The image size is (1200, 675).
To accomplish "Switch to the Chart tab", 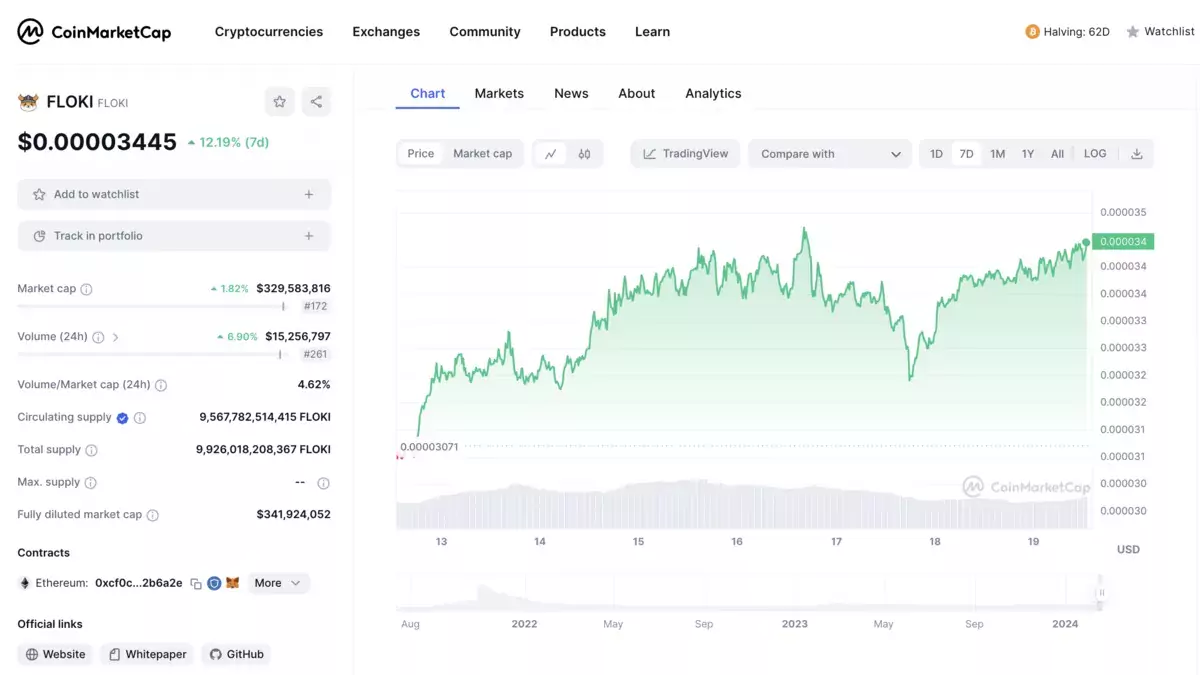I will click(427, 93).
